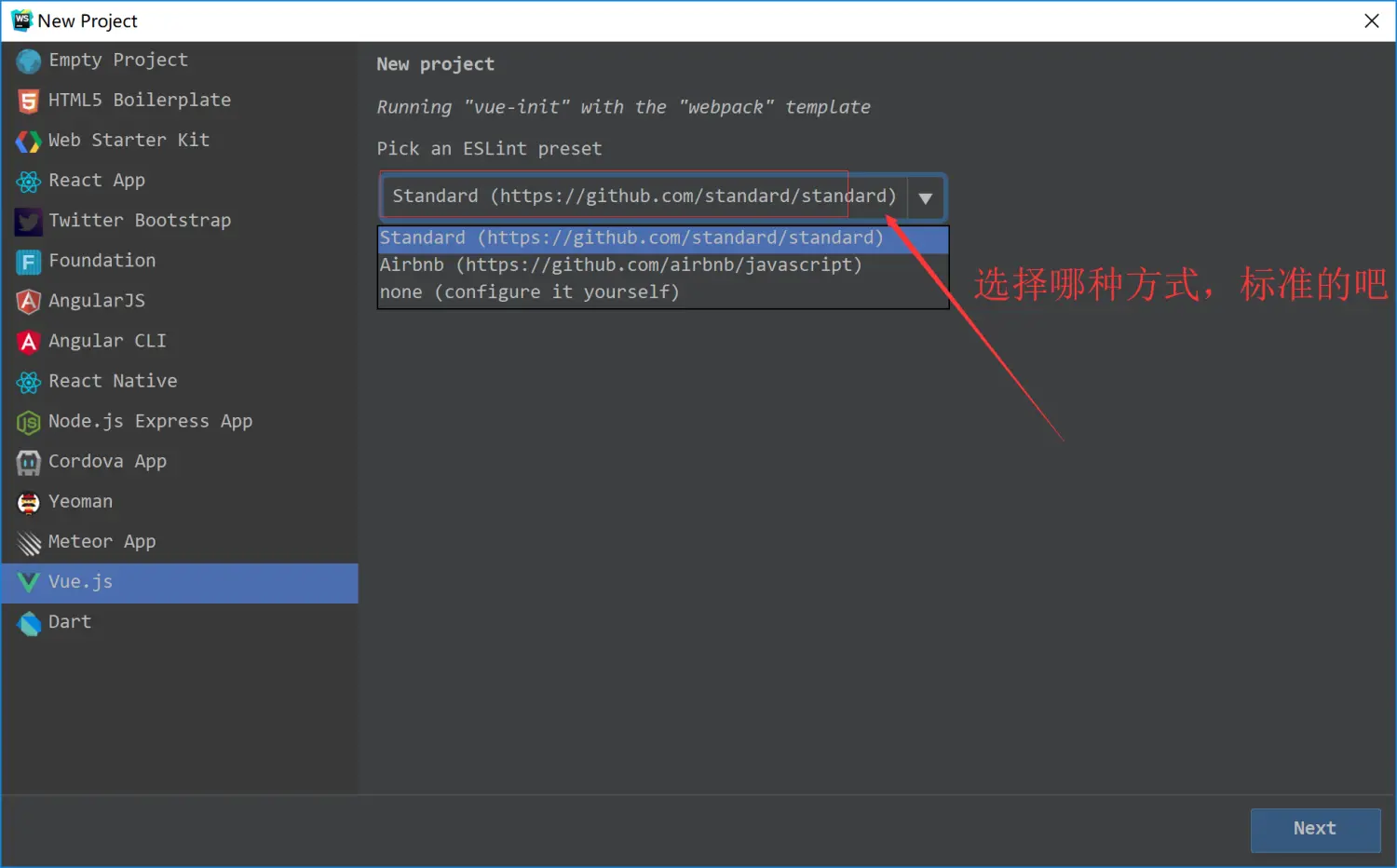Choose Airbnb preset from the list

[663, 265]
